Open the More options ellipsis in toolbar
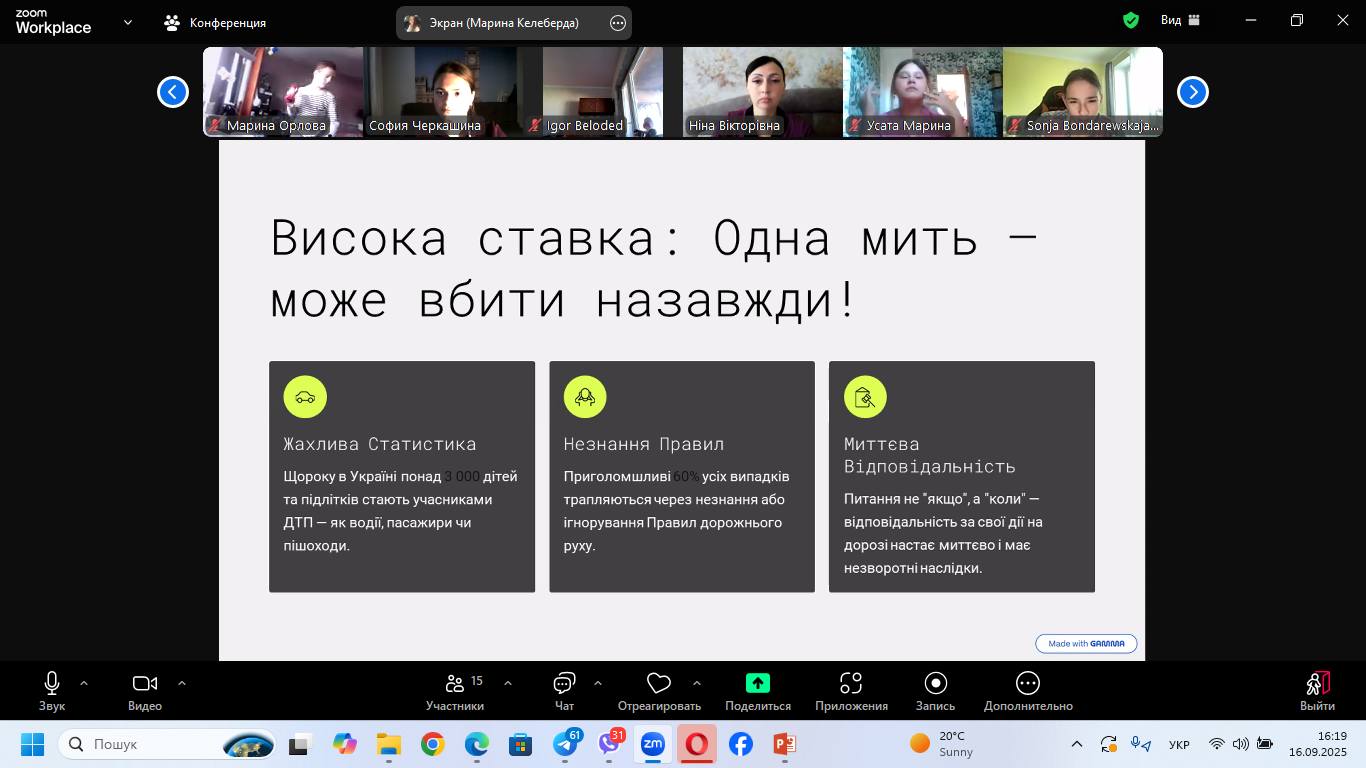 point(1028,691)
